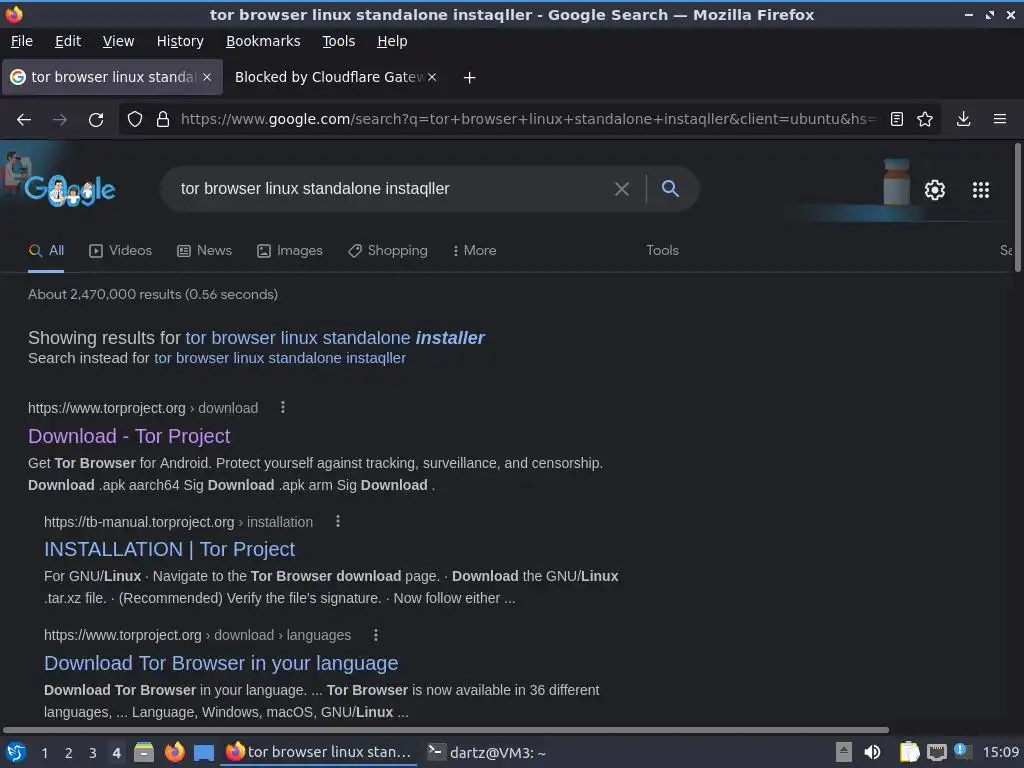
Task: Open the update notification tray icon
Action: point(963,751)
